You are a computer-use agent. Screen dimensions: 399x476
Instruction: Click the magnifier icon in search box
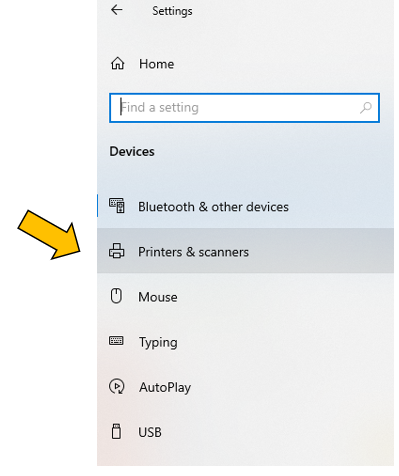click(x=366, y=108)
